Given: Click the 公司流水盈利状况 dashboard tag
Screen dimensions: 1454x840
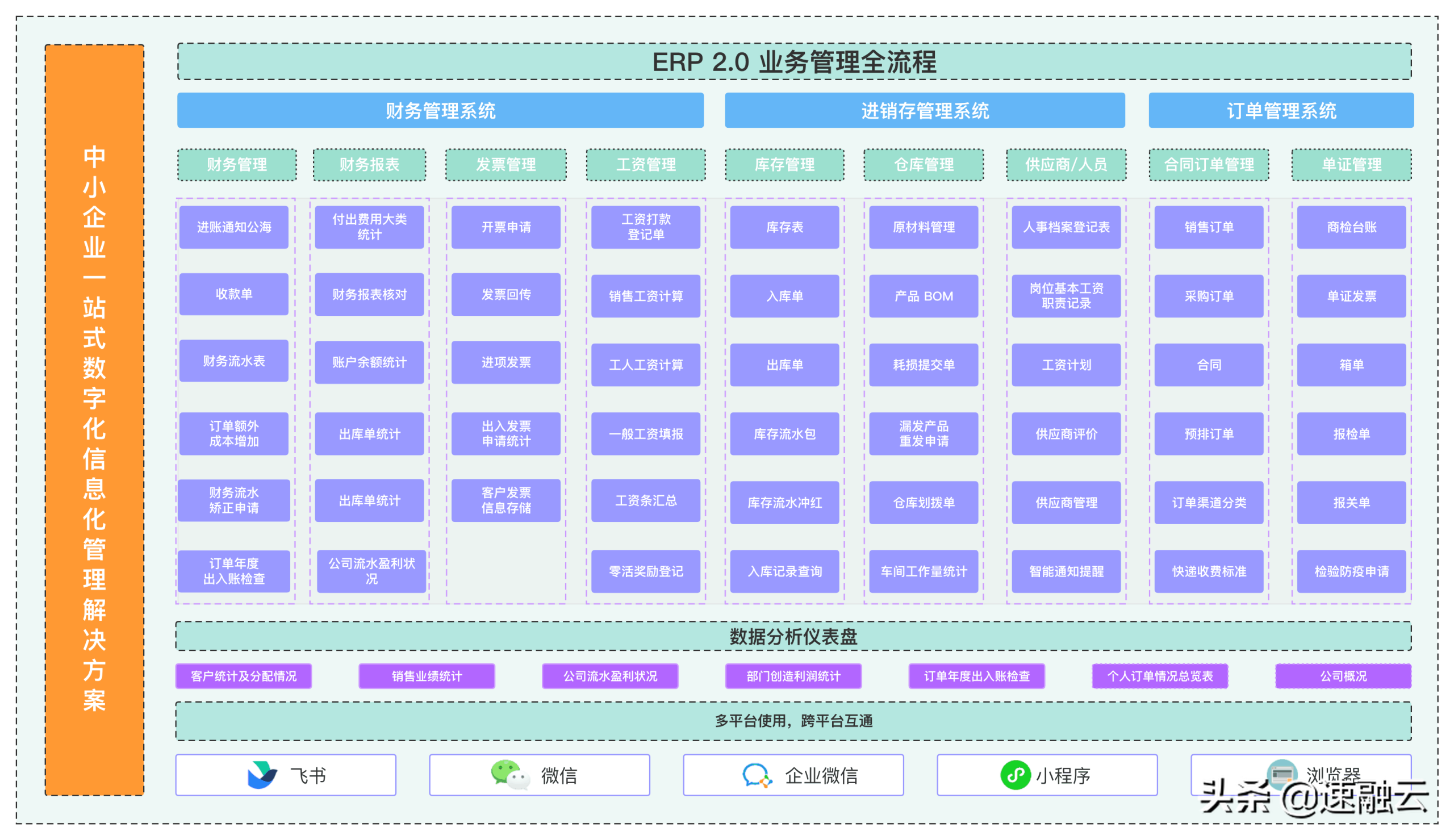Looking at the screenshot, I should [610, 676].
